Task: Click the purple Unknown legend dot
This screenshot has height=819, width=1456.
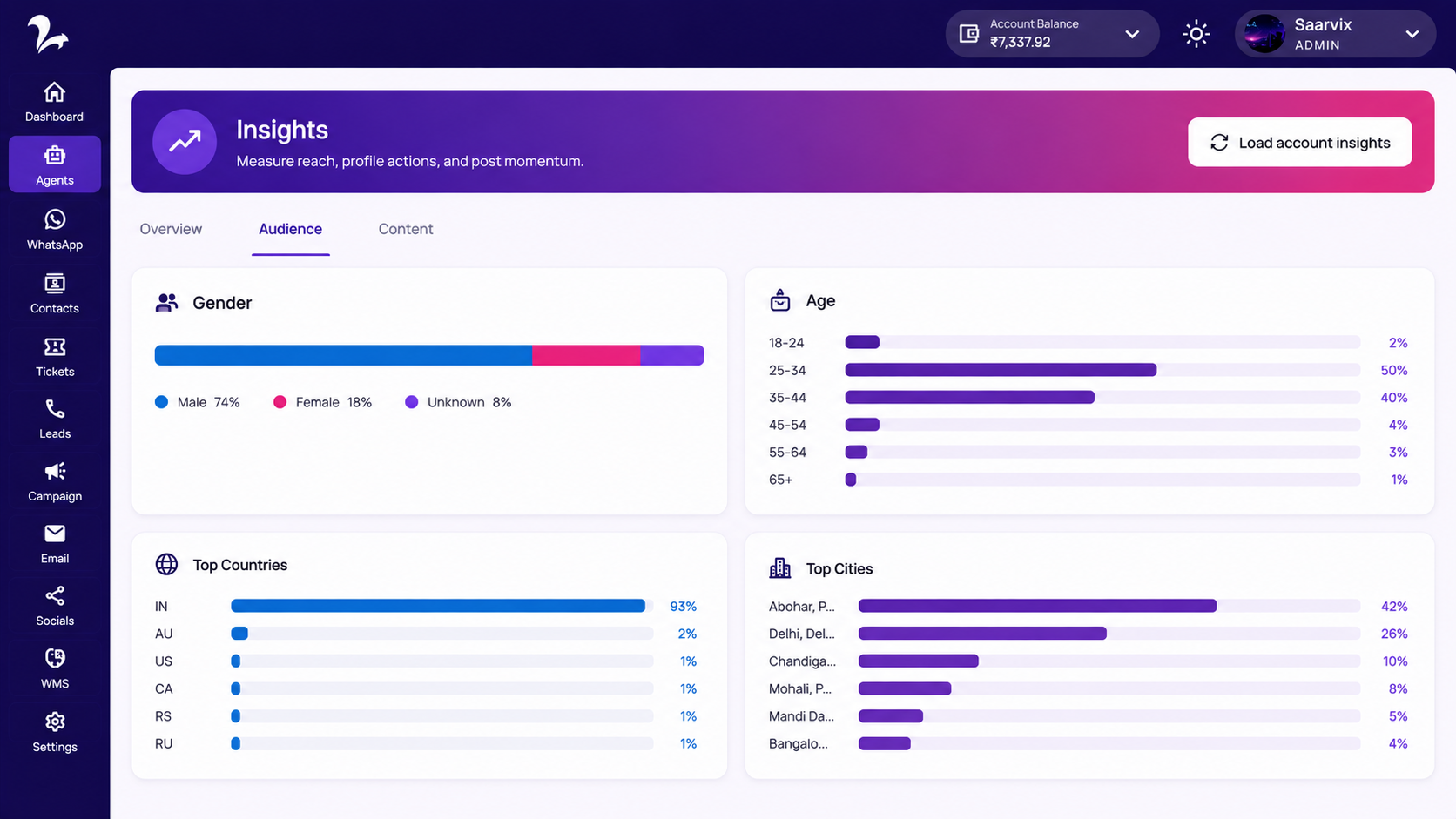Action: [x=411, y=402]
